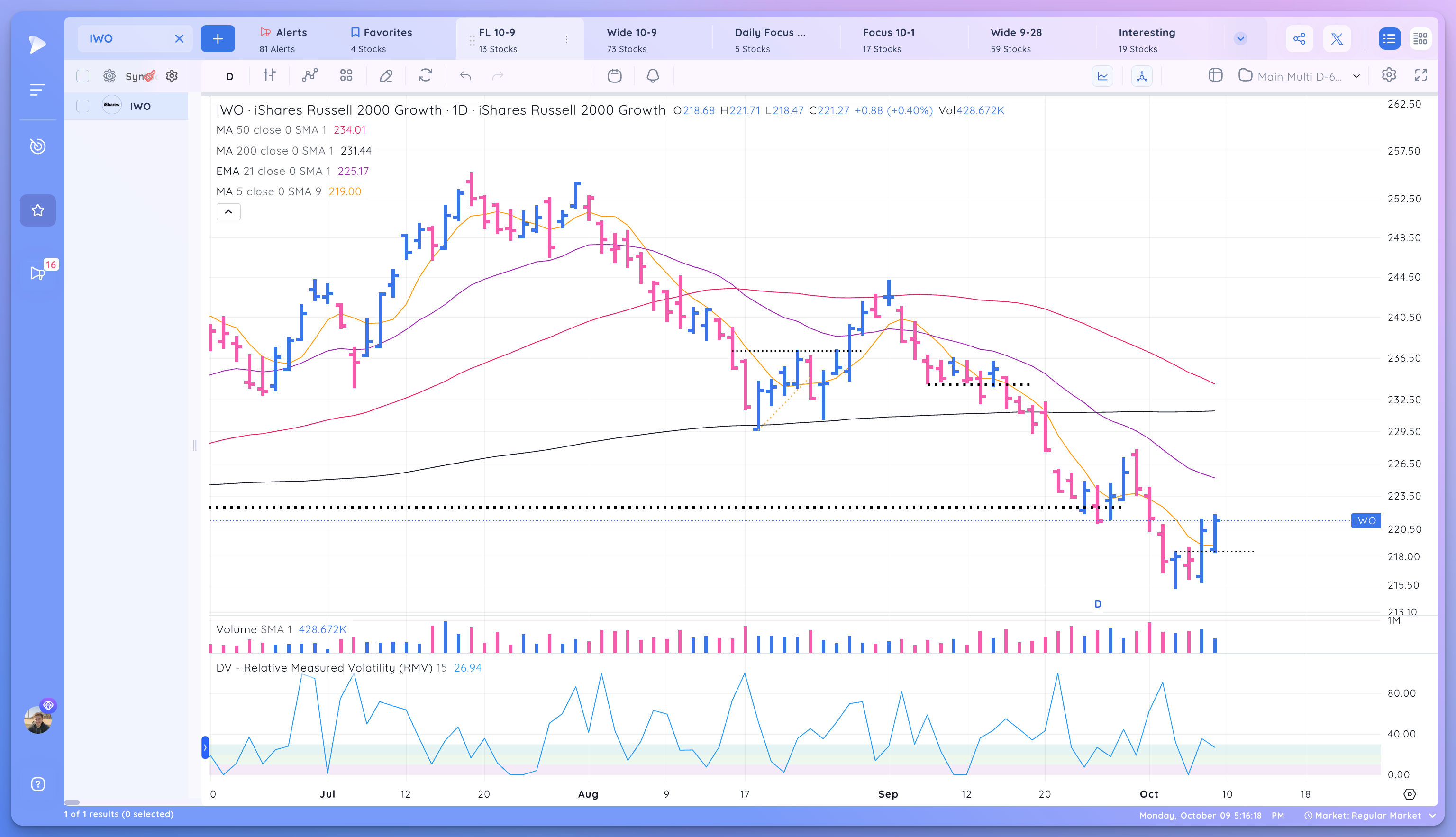Select the Focus 10-1 watchlist tab
Viewport: 1456px width, 837px height.
pos(889,40)
